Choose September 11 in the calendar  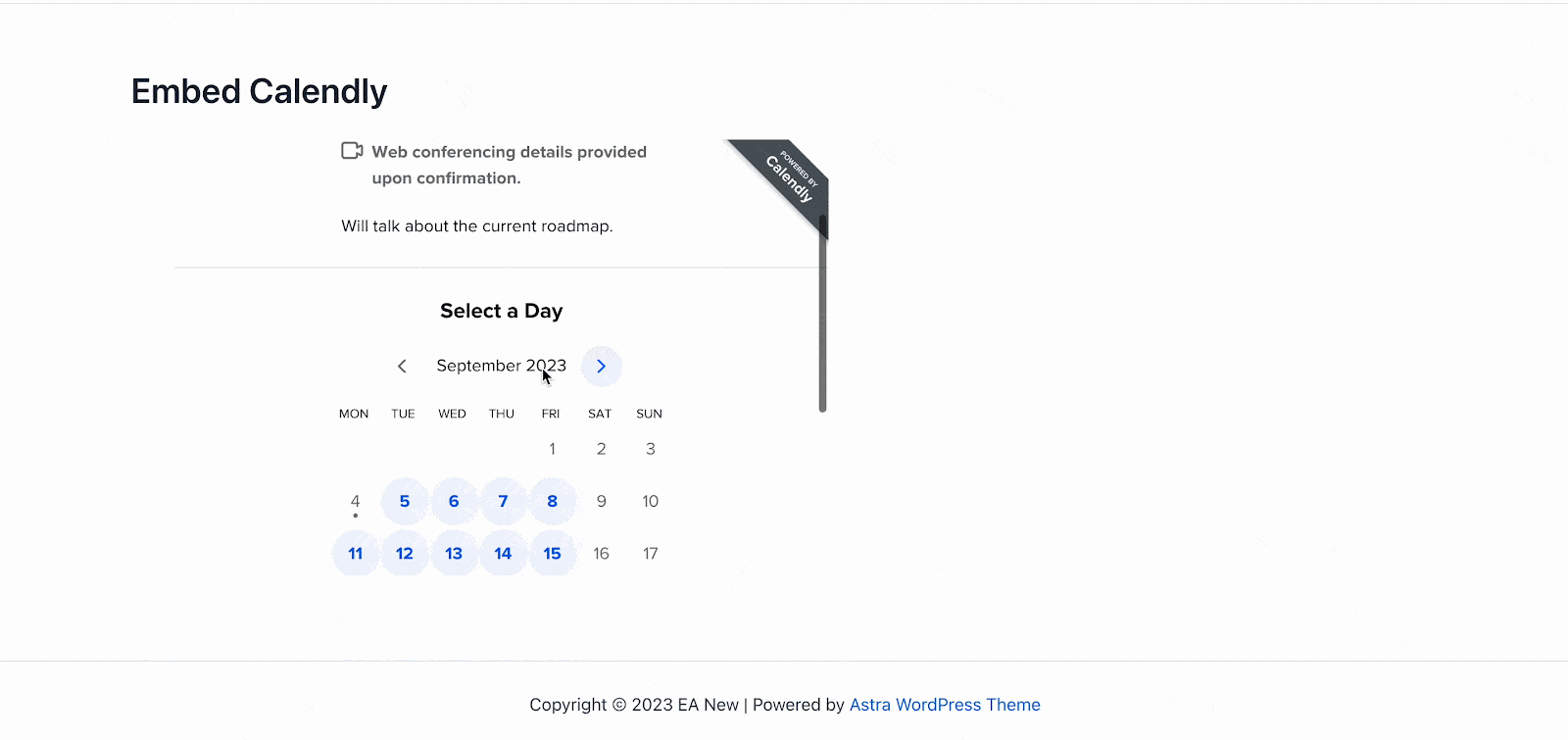coord(355,553)
